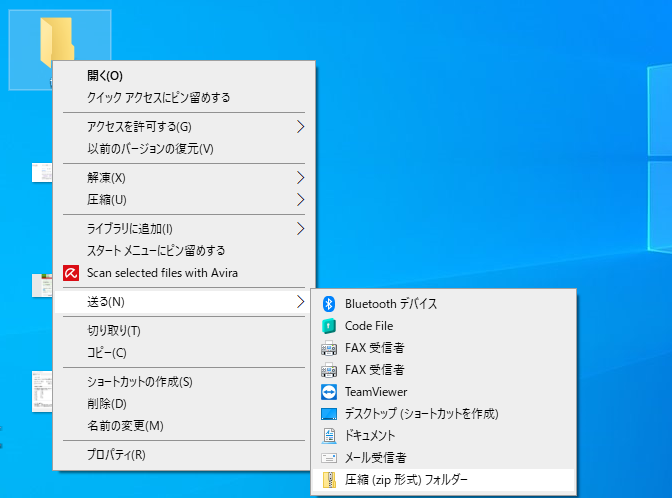Click the zip folder icon

point(328,480)
